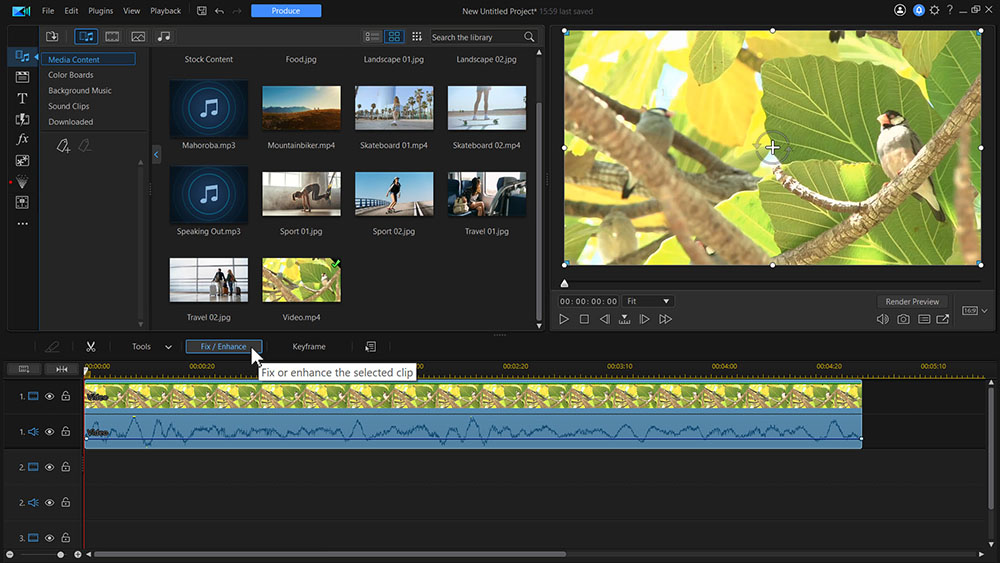Click the Produce button
The height and width of the screenshot is (563, 1000).
click(x=286, y=11)
